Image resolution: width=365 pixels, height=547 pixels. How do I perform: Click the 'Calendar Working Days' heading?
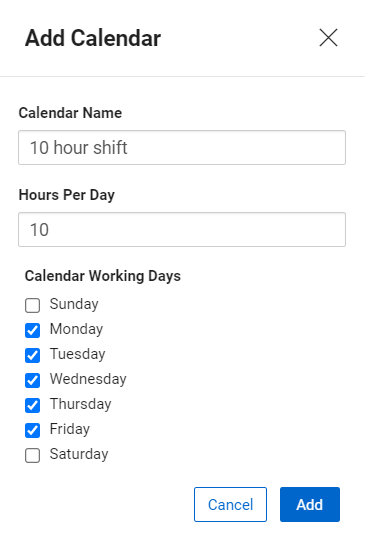pos(103,276)
